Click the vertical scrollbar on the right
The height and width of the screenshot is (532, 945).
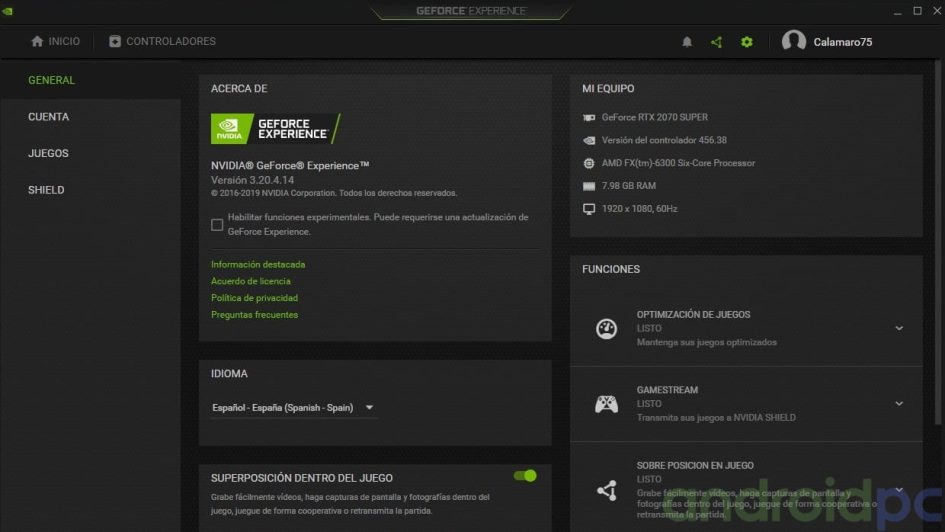click(x=938, y=241)
